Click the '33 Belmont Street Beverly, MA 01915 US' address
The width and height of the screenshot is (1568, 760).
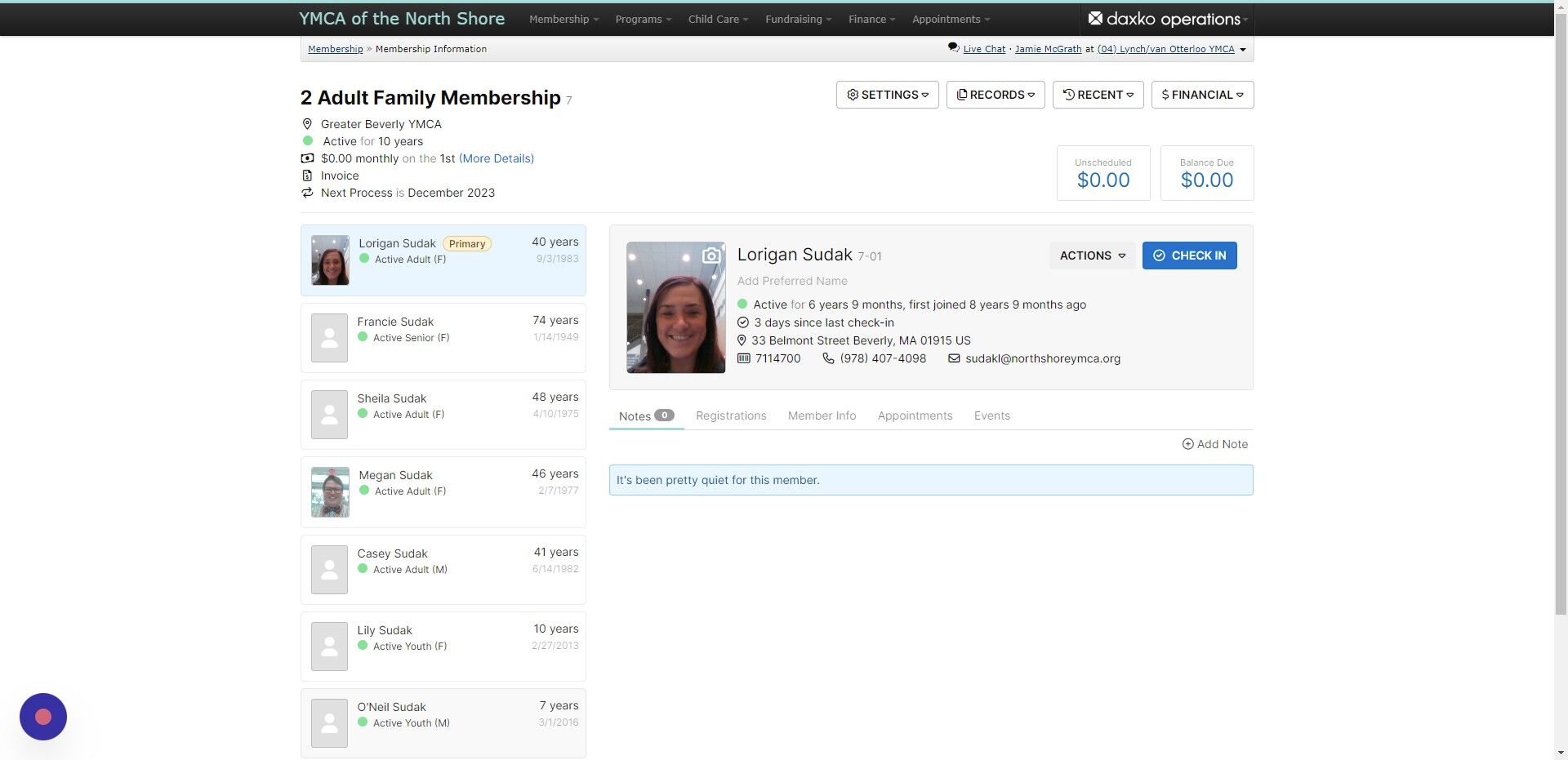click(861, 340)
